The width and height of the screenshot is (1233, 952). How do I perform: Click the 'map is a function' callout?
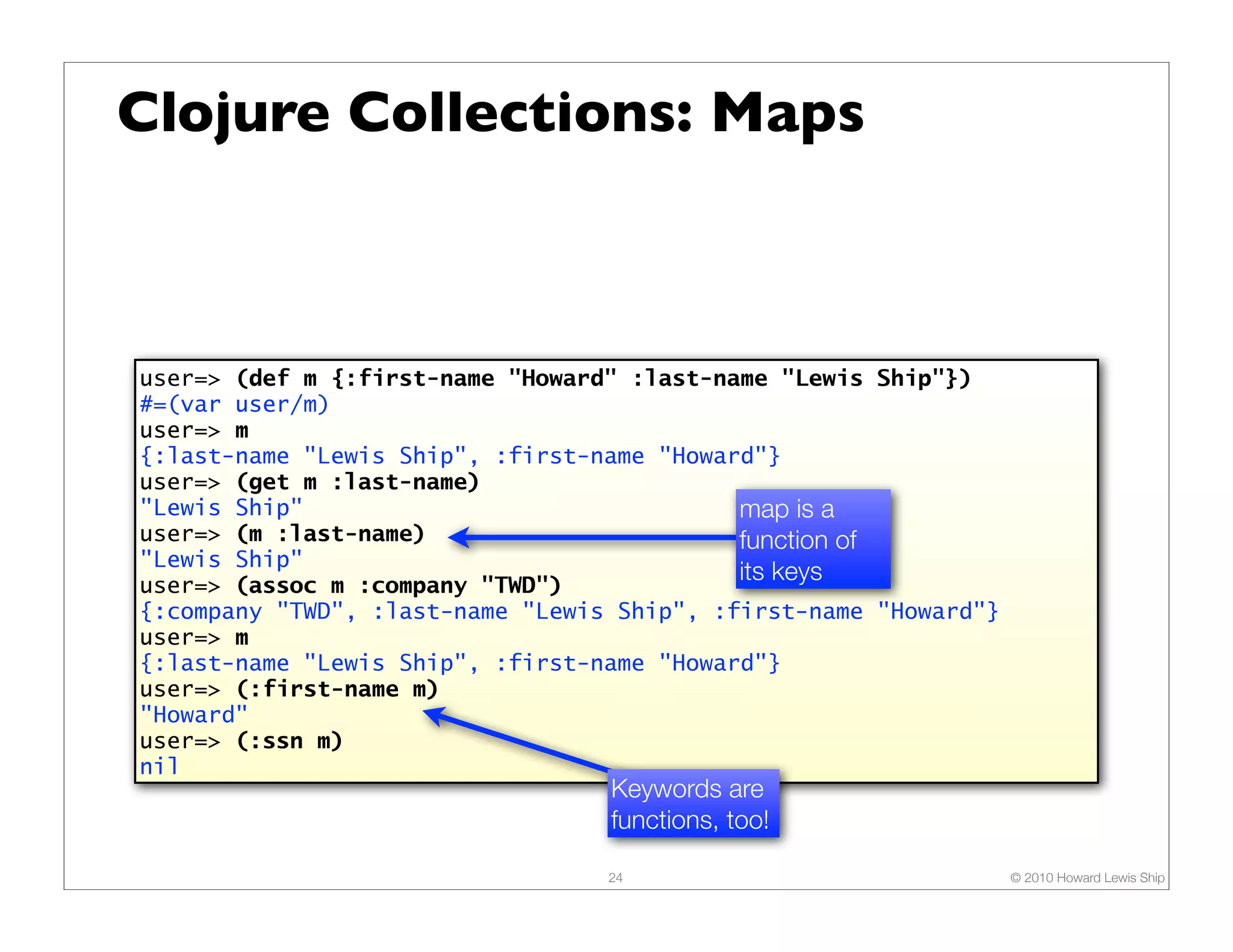pos(812,539)
